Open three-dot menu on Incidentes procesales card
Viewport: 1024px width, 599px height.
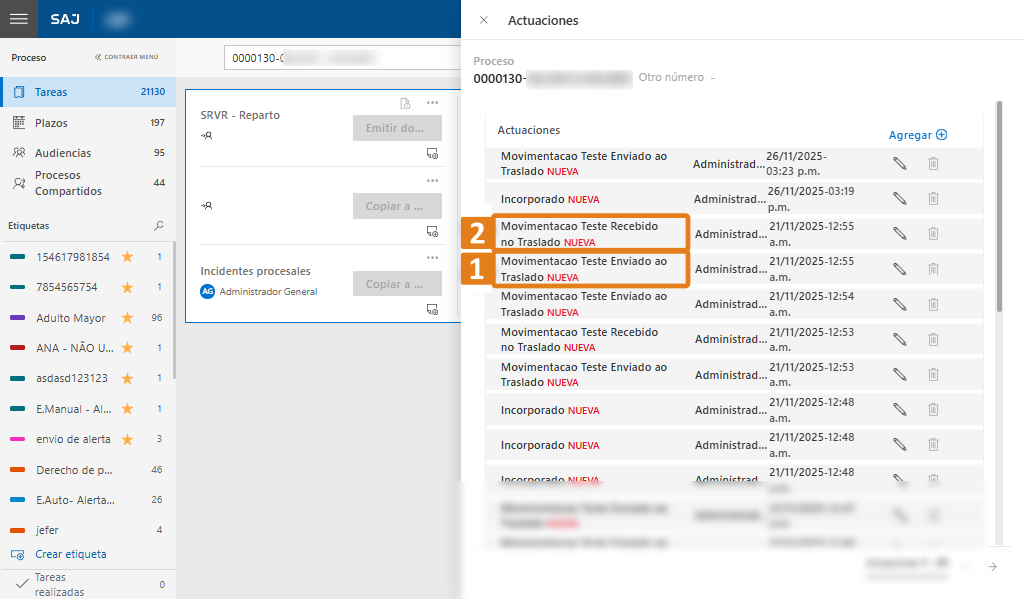click(x=432, y=258)
